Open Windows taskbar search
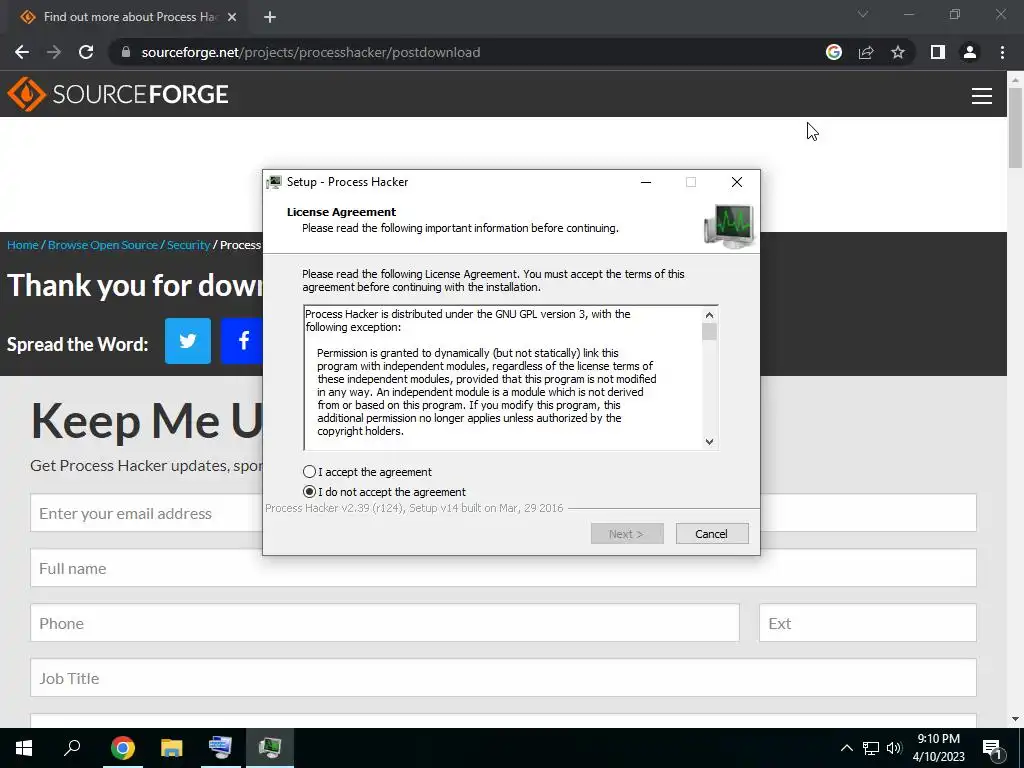1024x768 pixels. pos(72,748)
